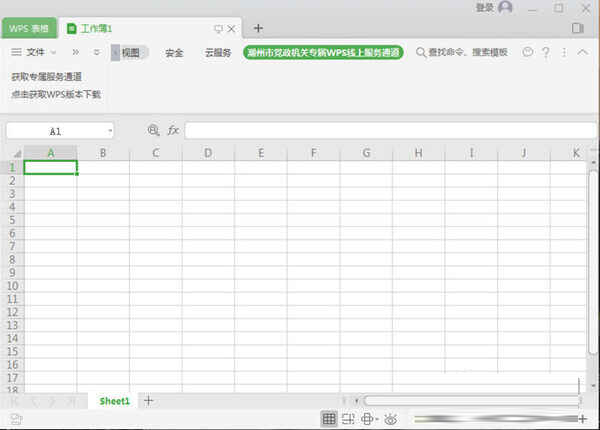Click the horizontal scrollbar track
This screenshot has width=600, height=430.
point(472,401)
